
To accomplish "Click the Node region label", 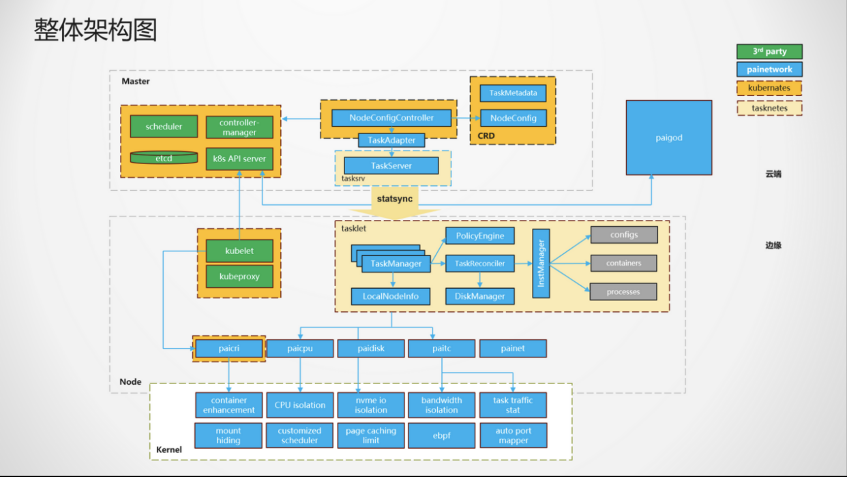I will point(130,381).
